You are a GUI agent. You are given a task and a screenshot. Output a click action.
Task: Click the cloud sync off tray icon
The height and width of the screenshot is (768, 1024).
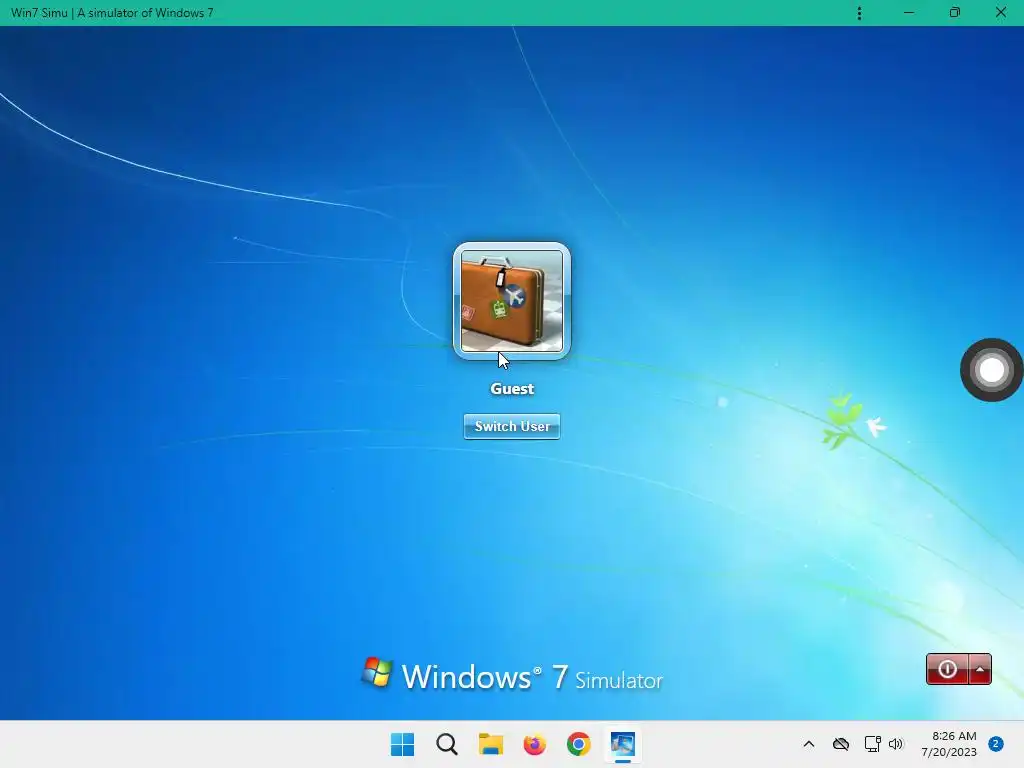(841, 744)
